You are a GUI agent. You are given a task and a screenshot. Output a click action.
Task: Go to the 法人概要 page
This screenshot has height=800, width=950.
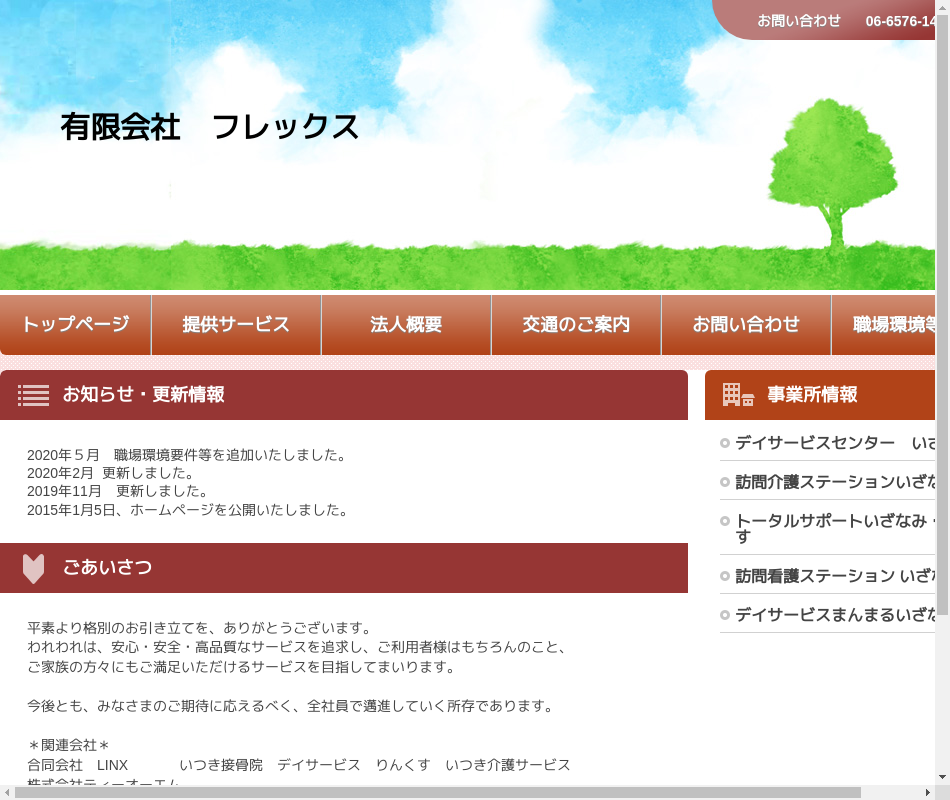[406, 325]
